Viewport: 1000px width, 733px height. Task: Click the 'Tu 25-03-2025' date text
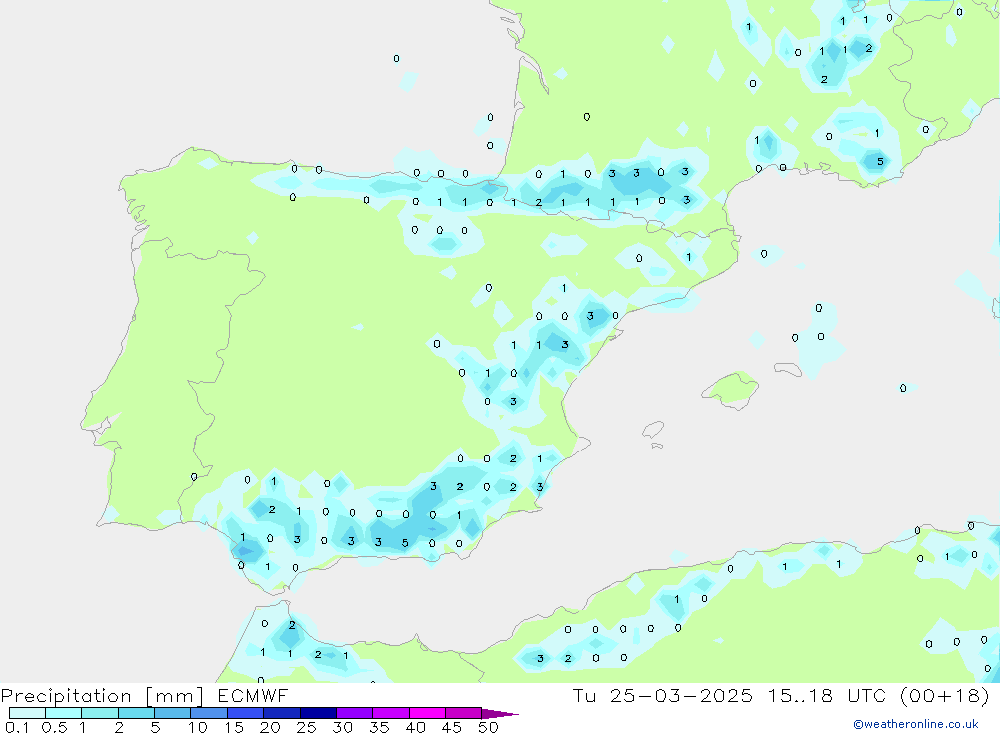(662, 695)
